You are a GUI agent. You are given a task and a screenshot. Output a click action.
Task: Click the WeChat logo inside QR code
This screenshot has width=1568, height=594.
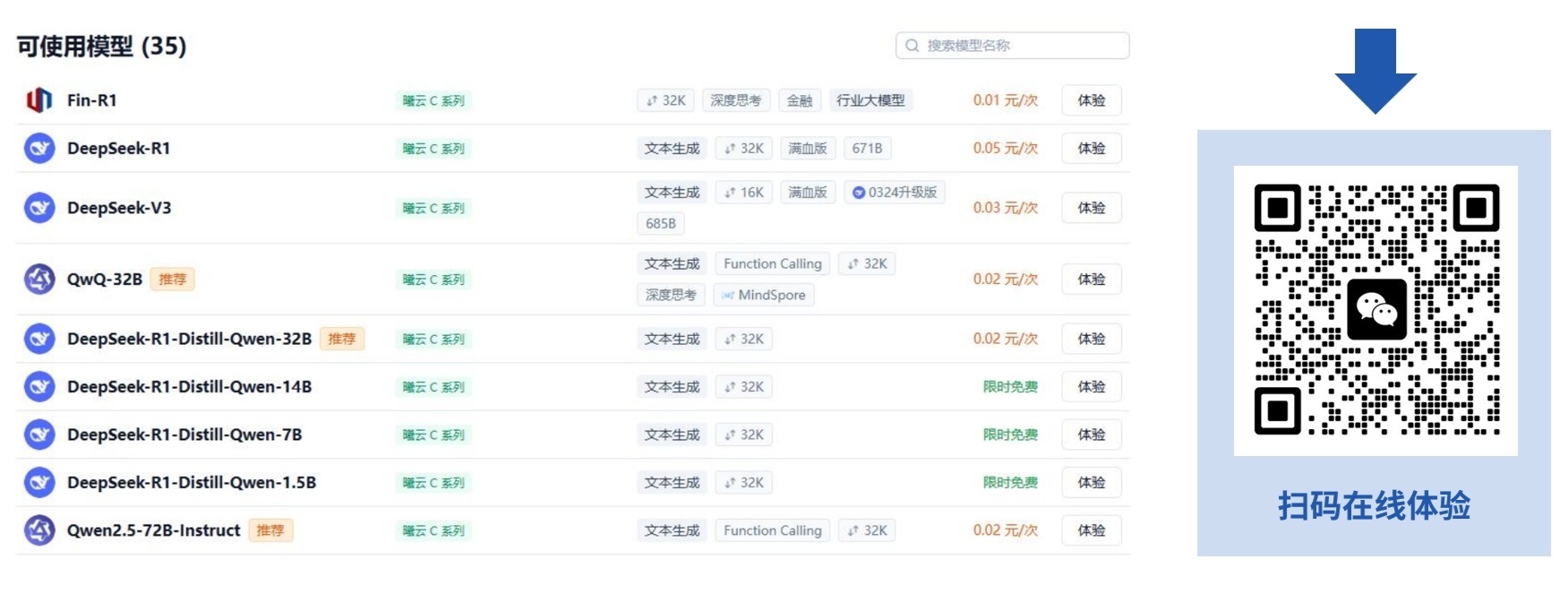pos(1376,310)
